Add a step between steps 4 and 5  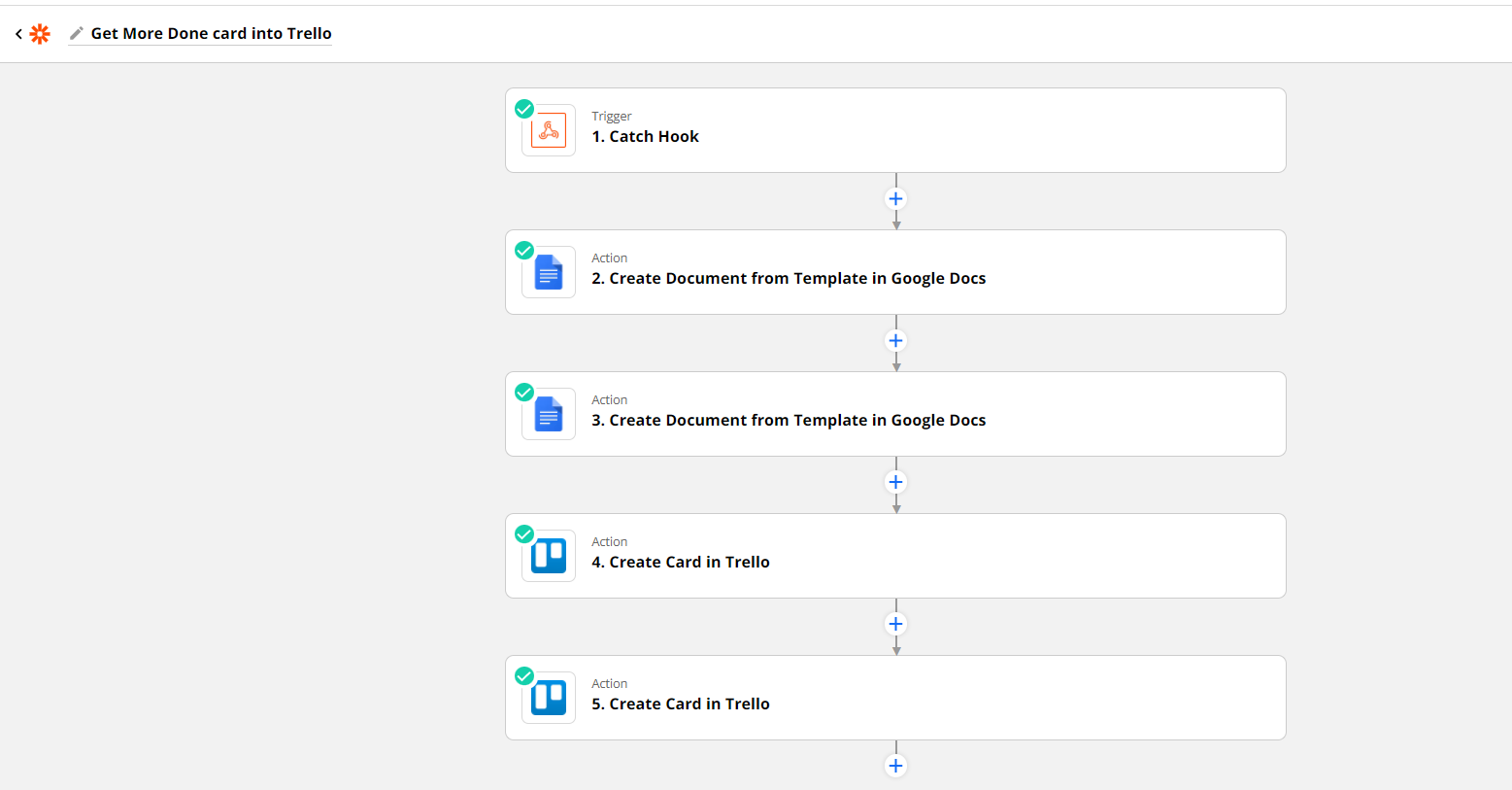(896, 625)
